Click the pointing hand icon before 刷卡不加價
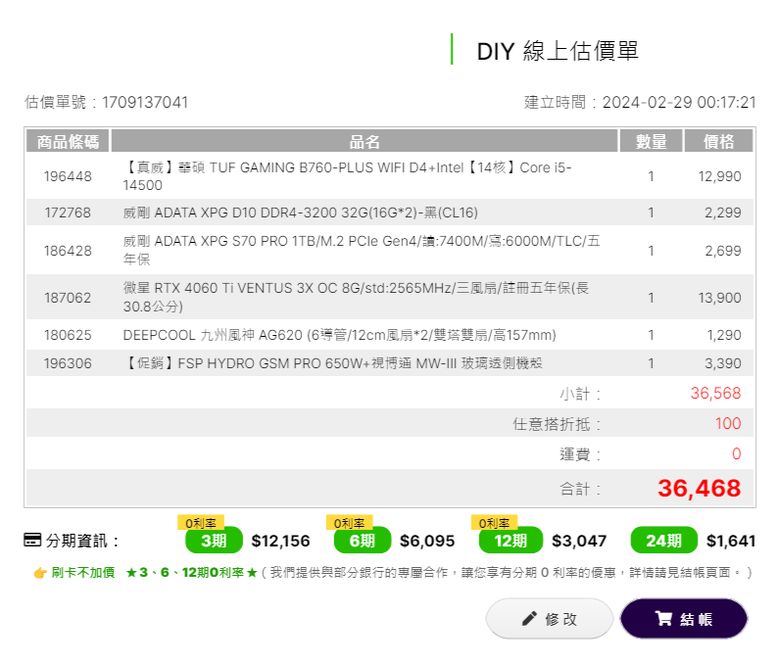Screen dimensions: 780x663 tap(40, 573)
